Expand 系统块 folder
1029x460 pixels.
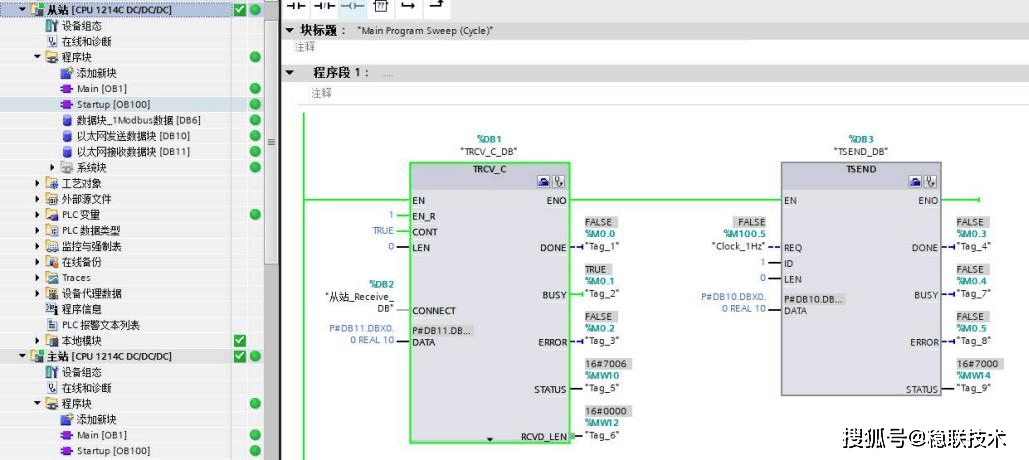click(x=52, y=167)
